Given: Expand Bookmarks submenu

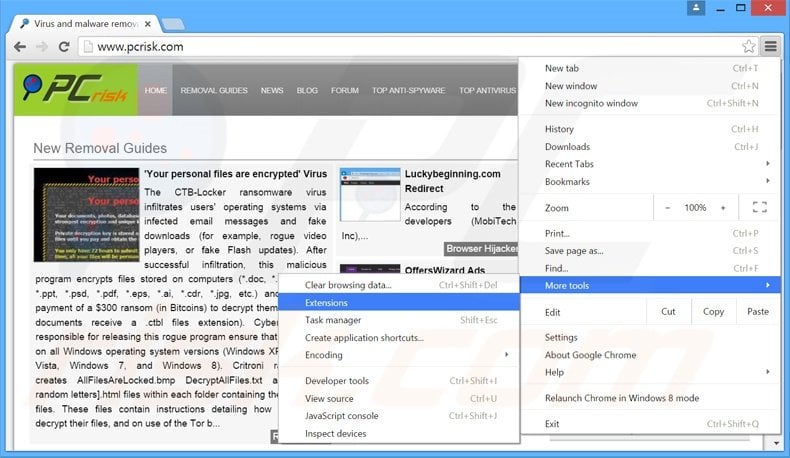Looking at the screenshot, I should coord(650,181).
